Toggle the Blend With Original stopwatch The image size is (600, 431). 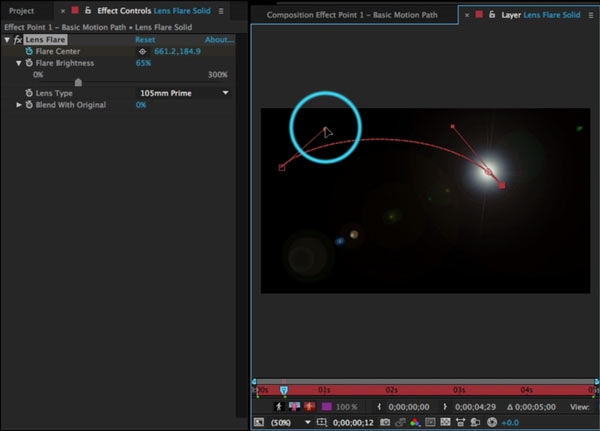click(x=29, y=104)
